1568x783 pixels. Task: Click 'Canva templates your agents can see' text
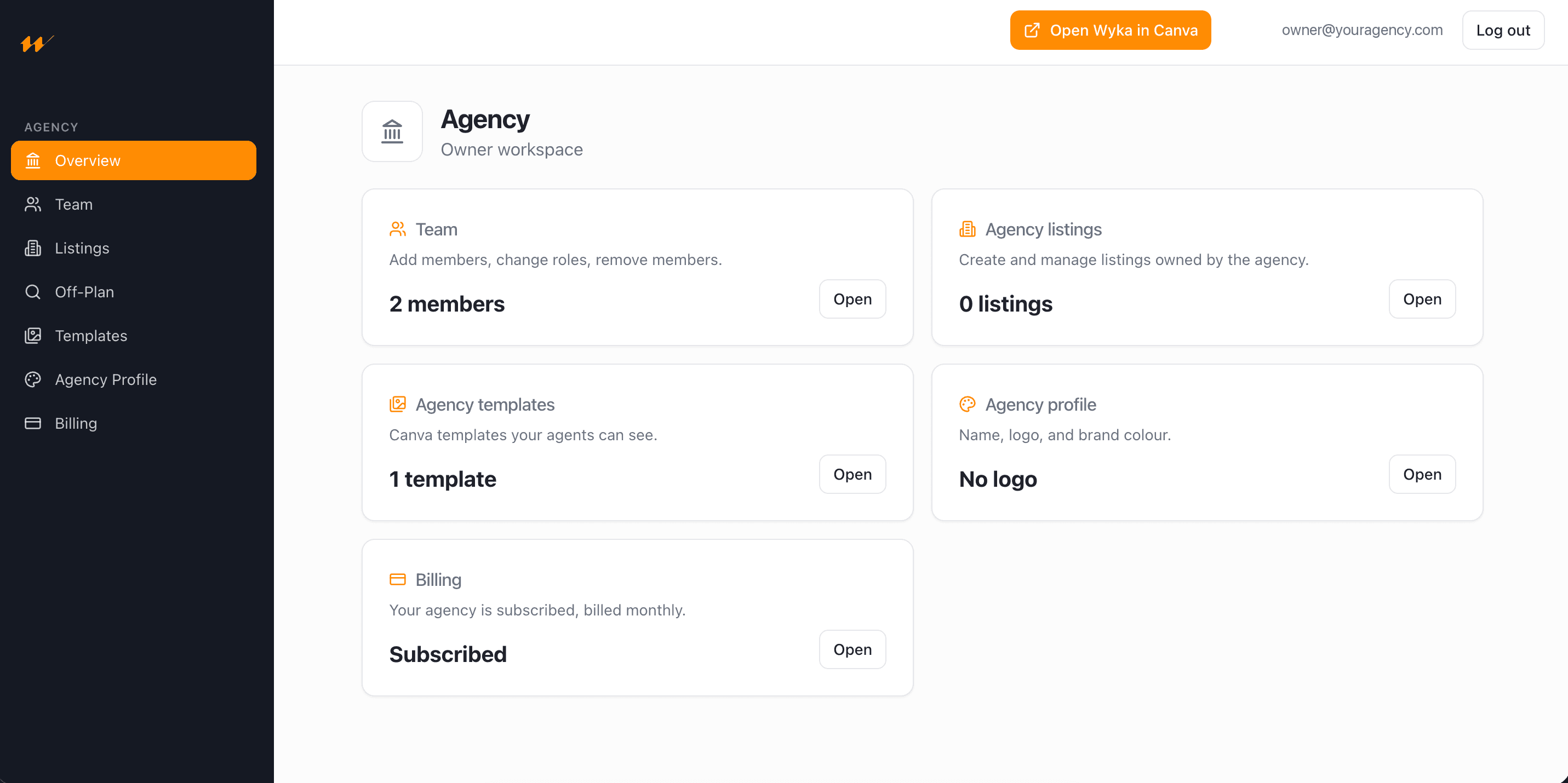523,435
